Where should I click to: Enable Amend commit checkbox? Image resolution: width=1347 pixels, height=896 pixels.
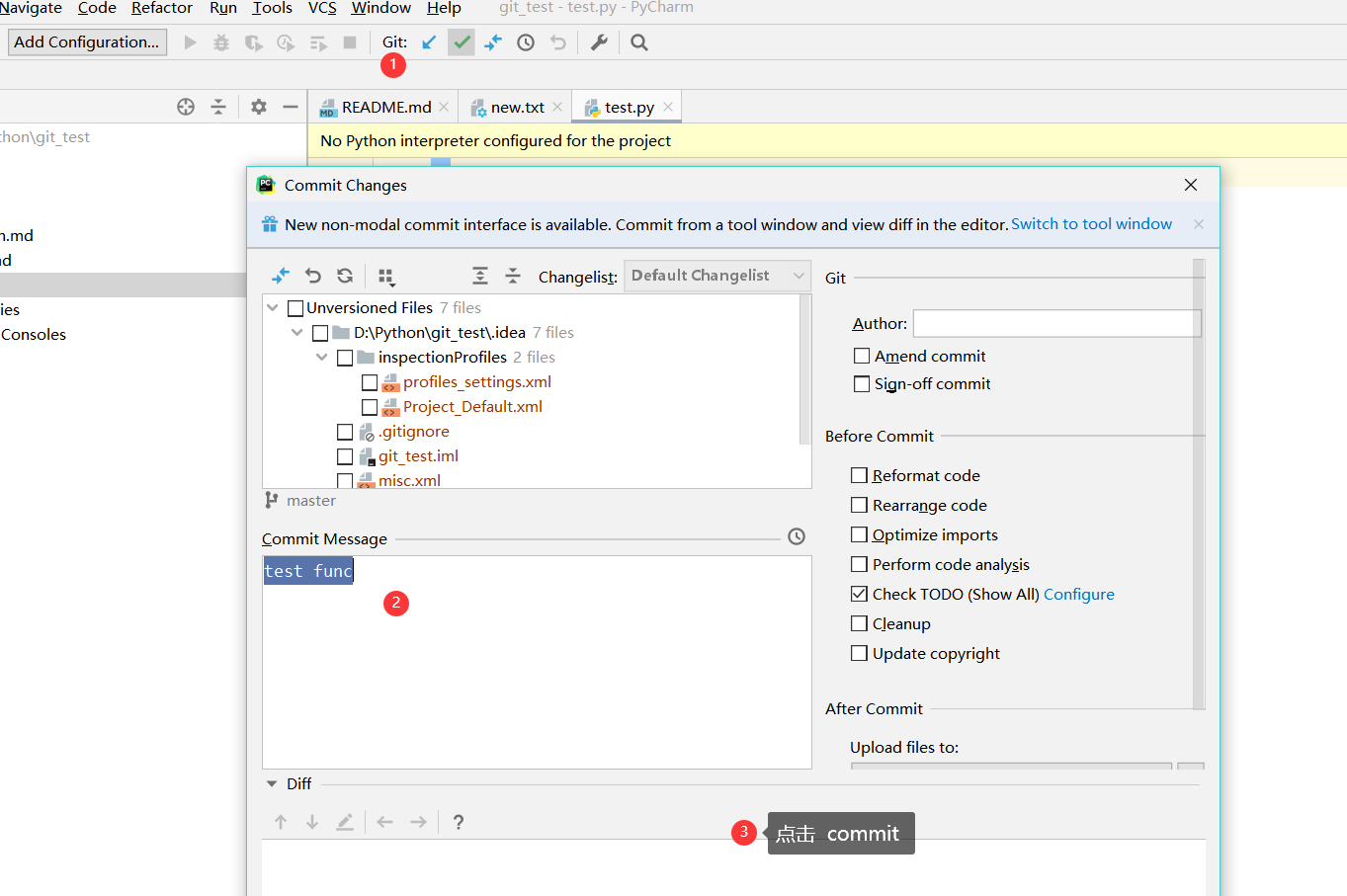(862, 356)
